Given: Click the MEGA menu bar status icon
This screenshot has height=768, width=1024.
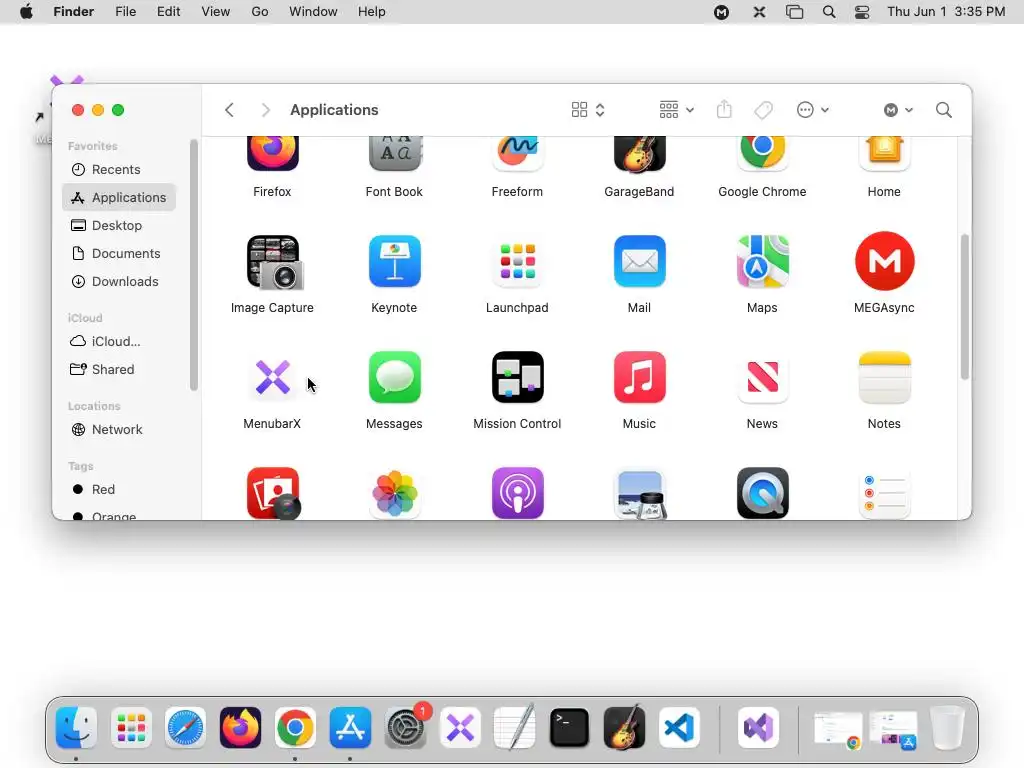Looking at the screenshot, I should [722, 12].
